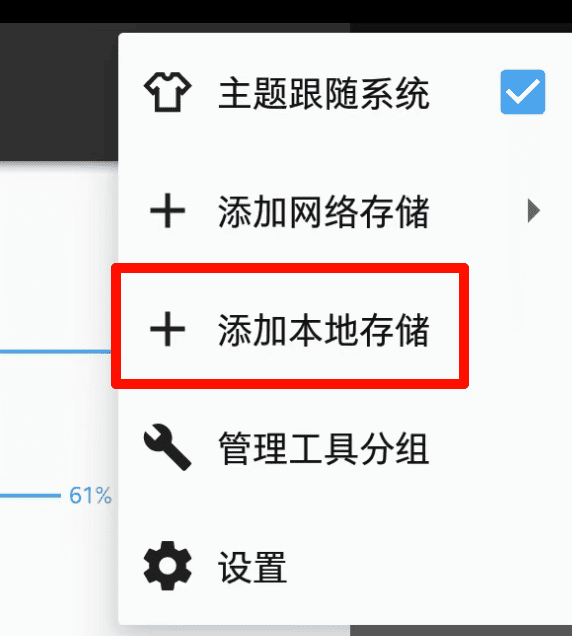Click the gray bar at bottom right

(461, 631)
